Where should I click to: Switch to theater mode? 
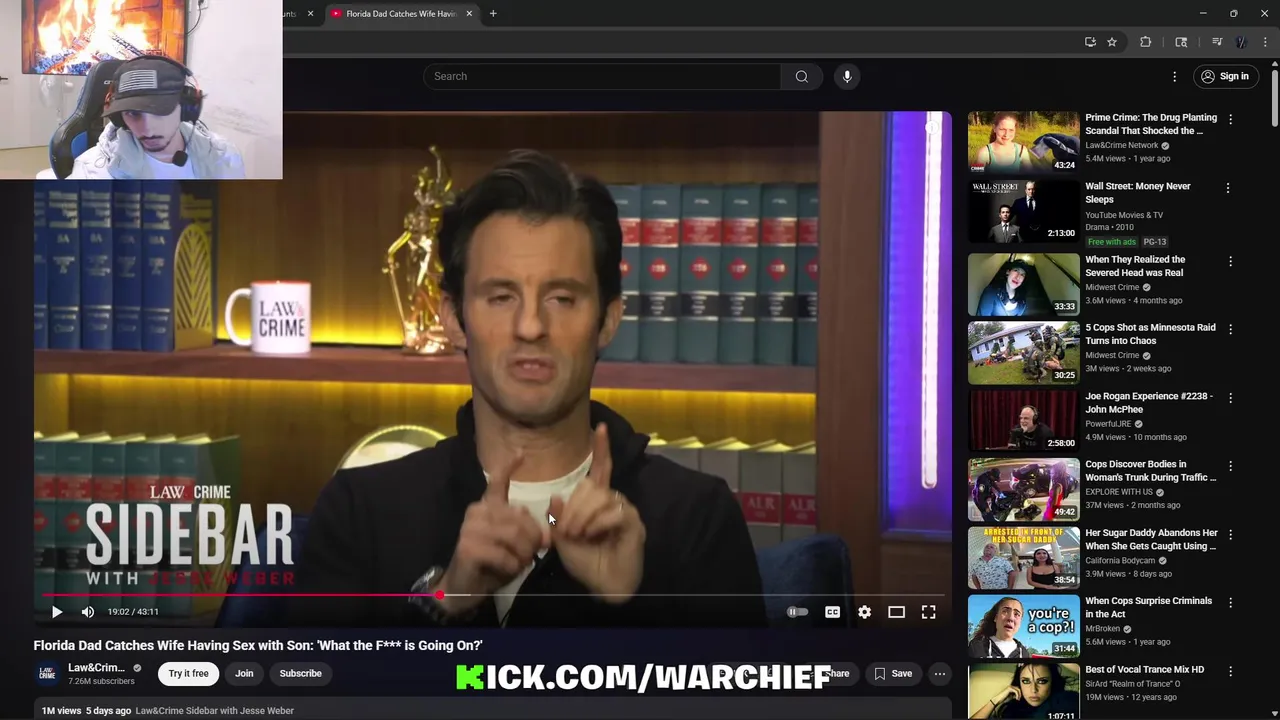tap(896, 612)
